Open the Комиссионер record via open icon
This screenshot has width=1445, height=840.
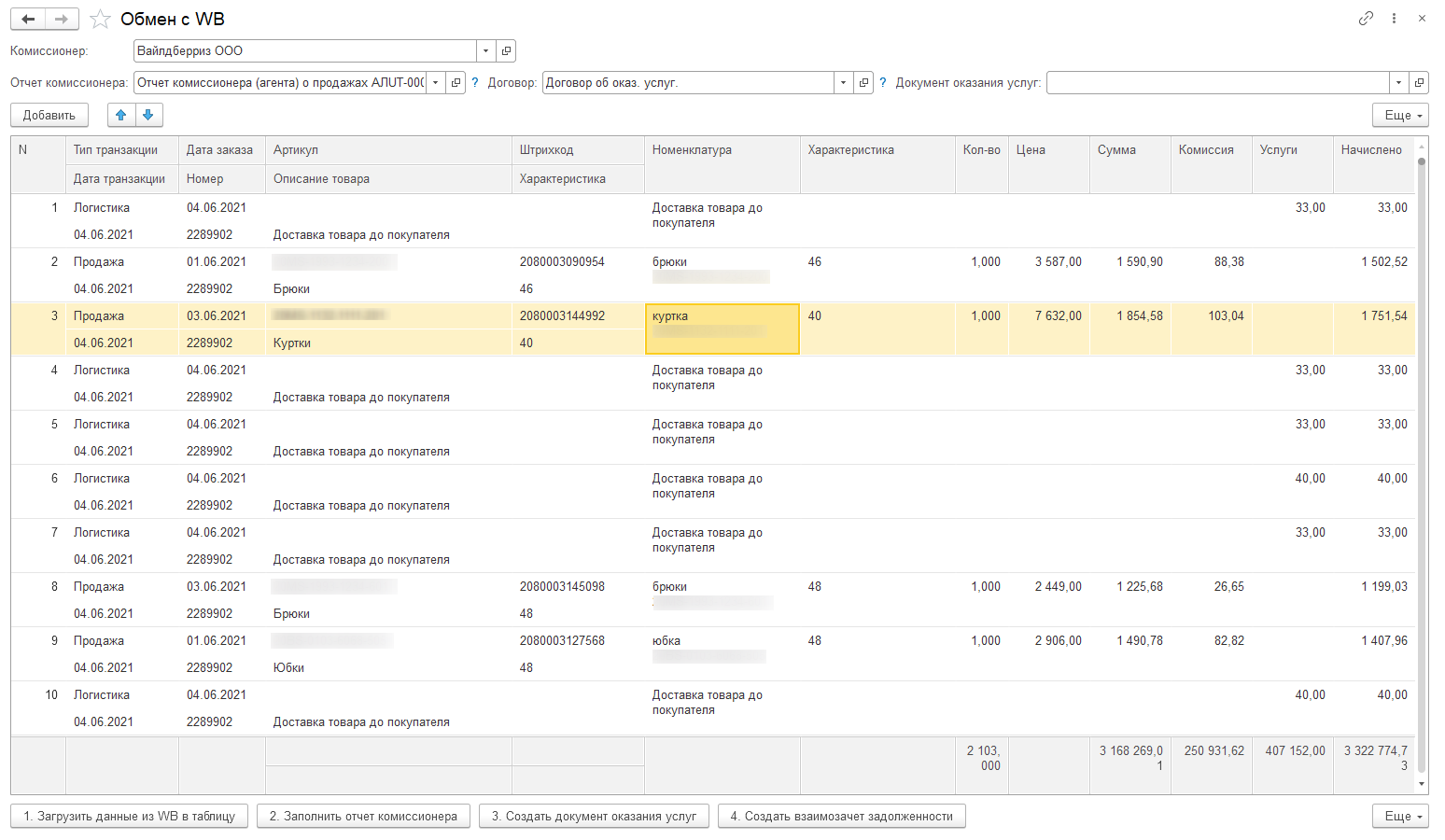[x=506, y=50]
